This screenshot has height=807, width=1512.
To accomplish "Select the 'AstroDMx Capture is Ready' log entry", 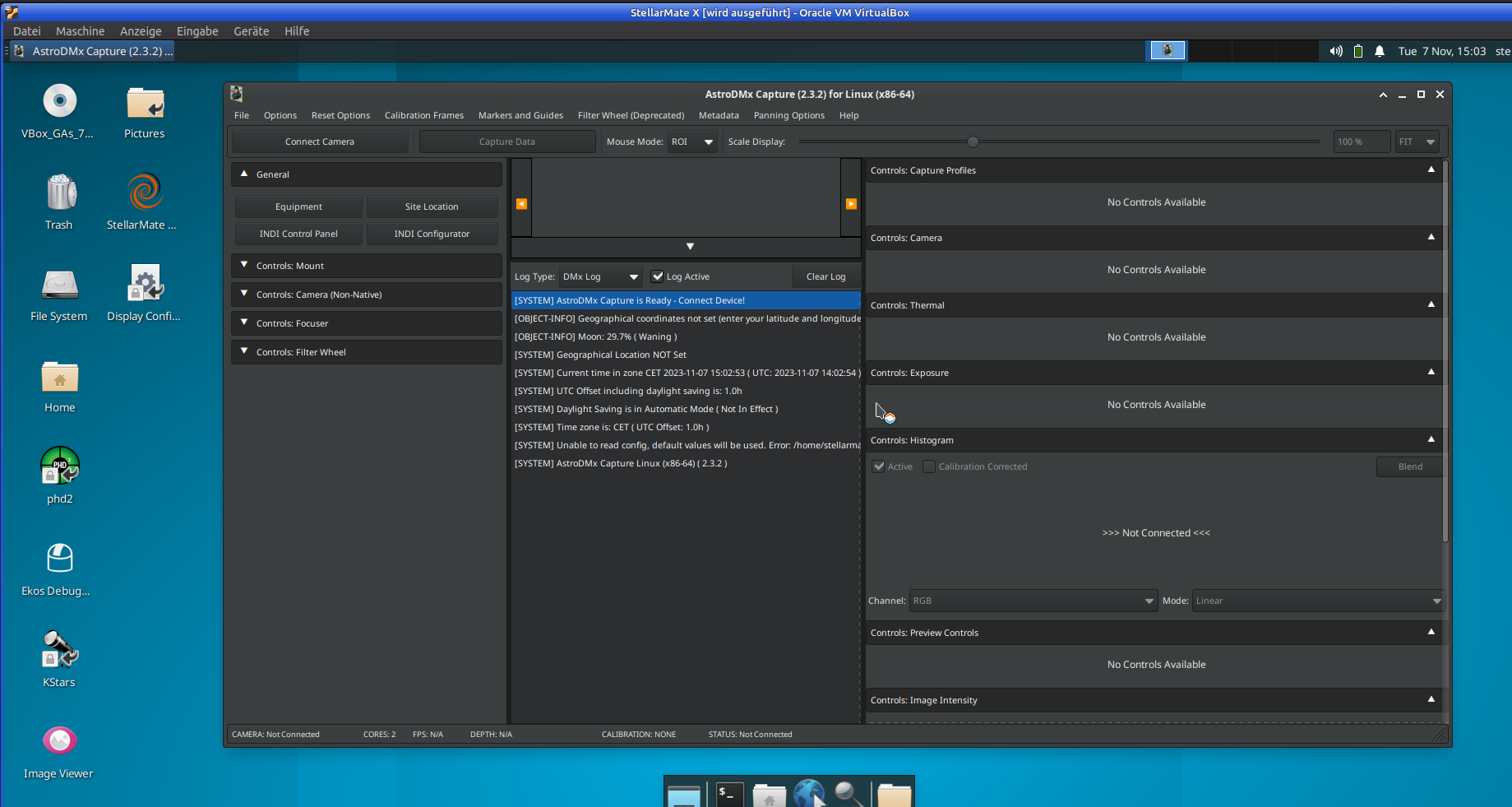I will tap(686, 300).
